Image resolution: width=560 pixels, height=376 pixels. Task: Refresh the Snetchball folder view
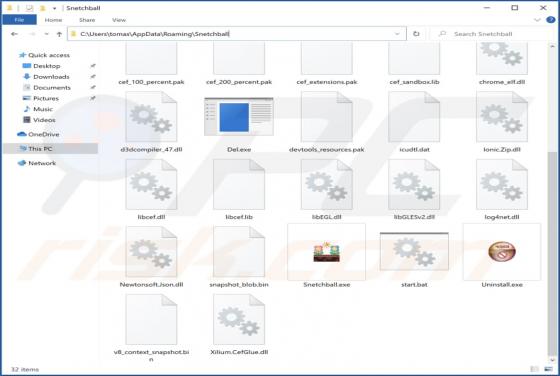click(416, 34)
